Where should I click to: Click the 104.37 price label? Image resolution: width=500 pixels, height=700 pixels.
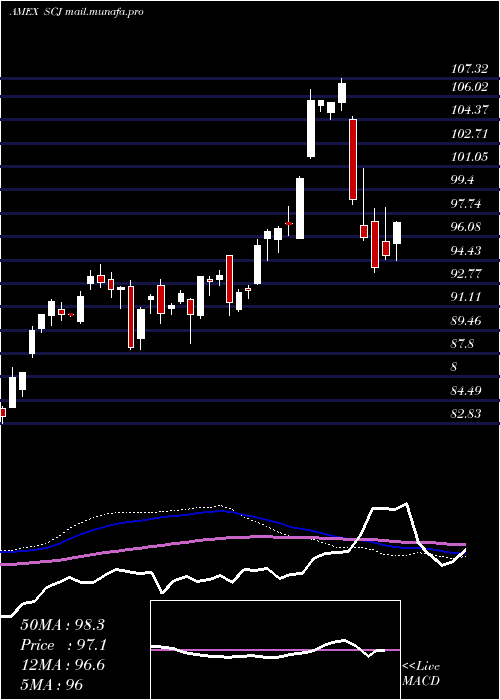pos(469,110)
